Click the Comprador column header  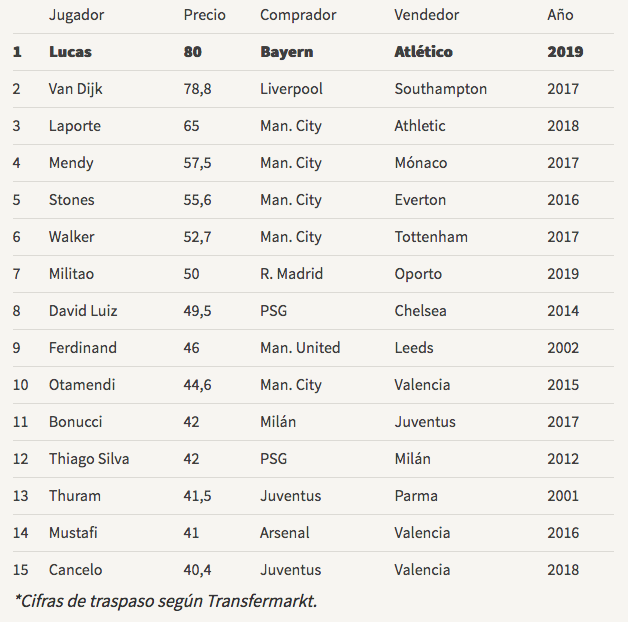pyautogui.click(x=298, y=15)
